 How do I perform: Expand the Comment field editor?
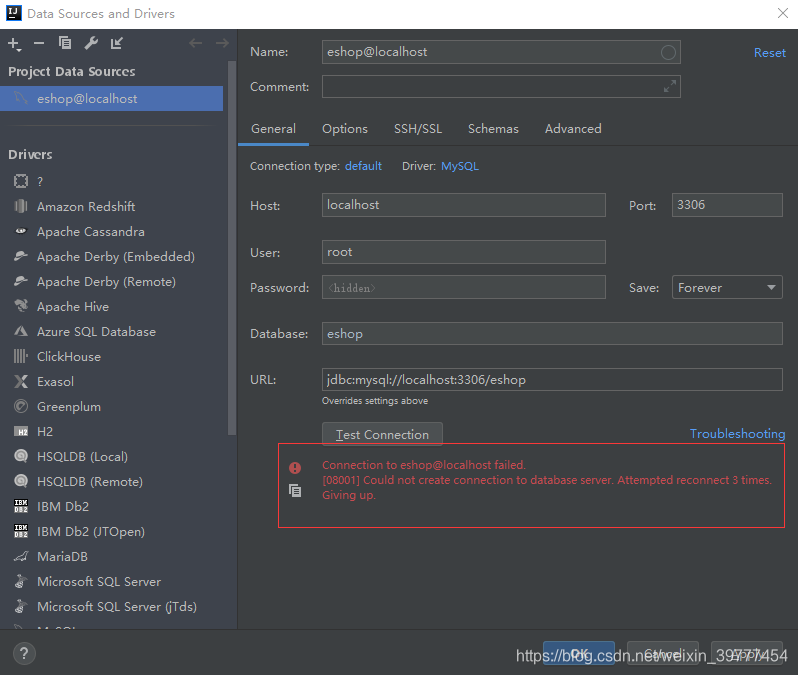(670, 87)
